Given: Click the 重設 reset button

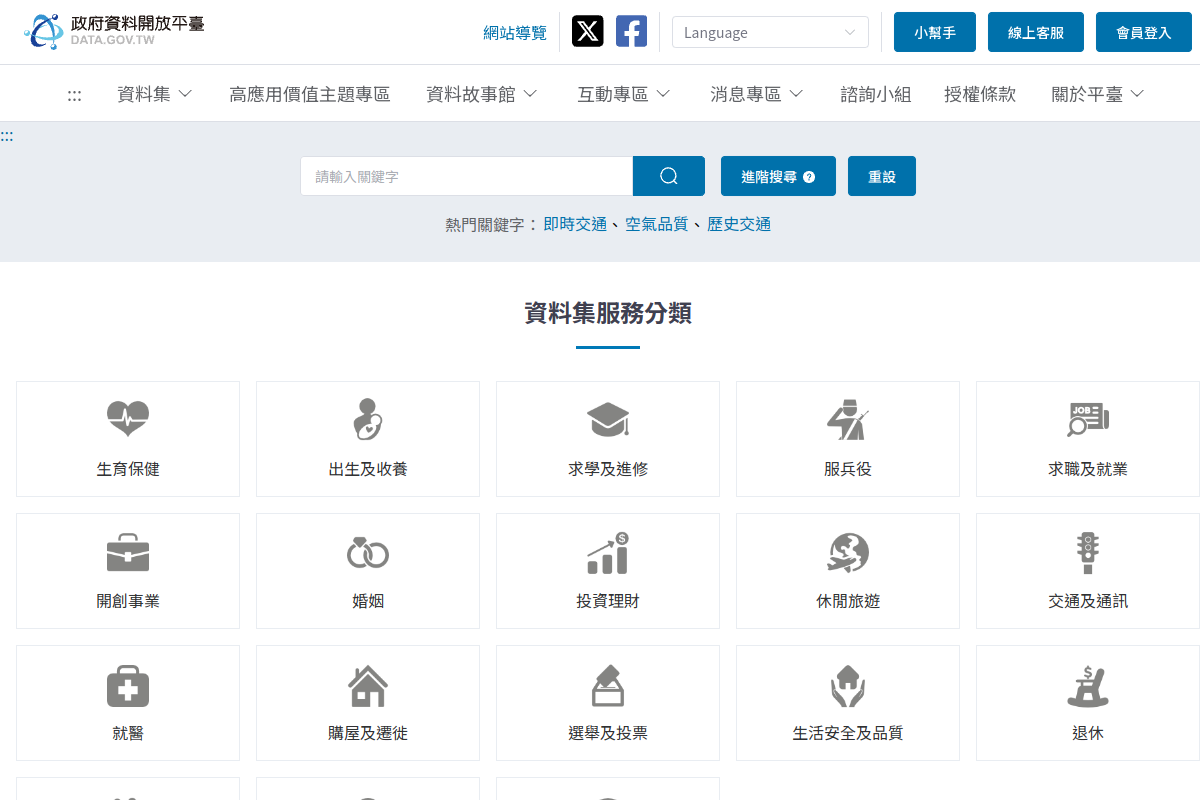Looking at the screenshot, I should click(882, 176).
